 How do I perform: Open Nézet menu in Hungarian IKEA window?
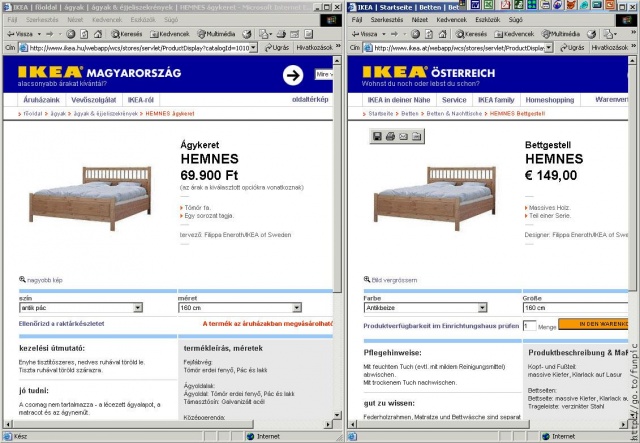pyautogui.click(x=75, y=20)
